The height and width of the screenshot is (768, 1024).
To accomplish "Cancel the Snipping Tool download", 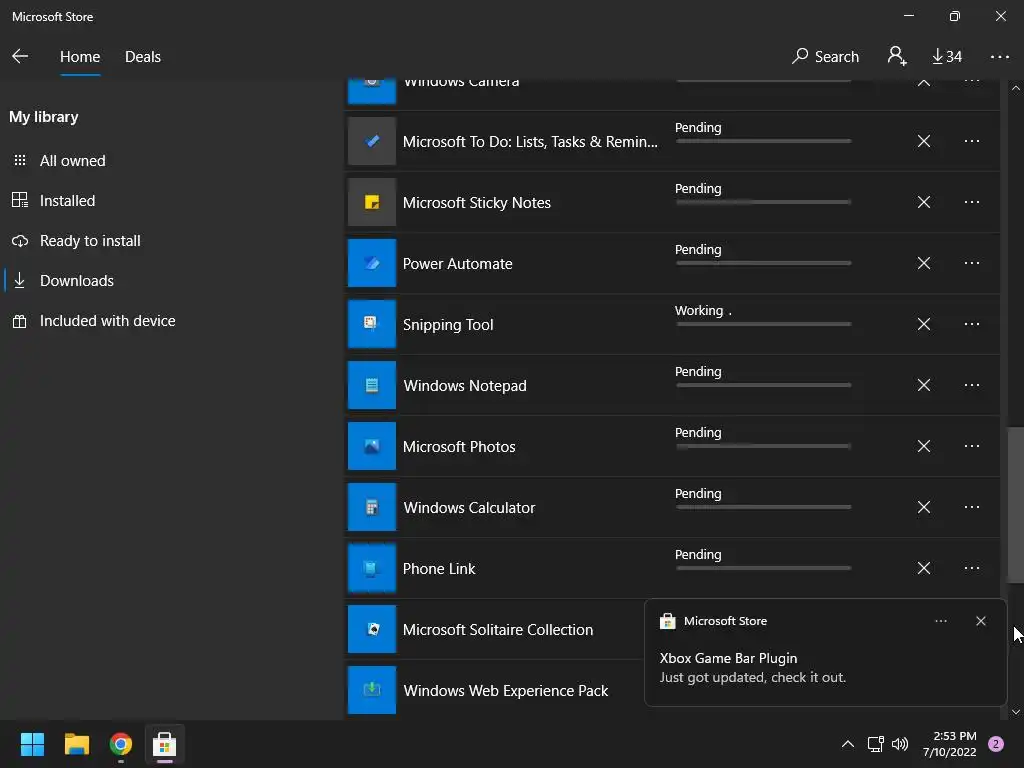I will 923,324.
